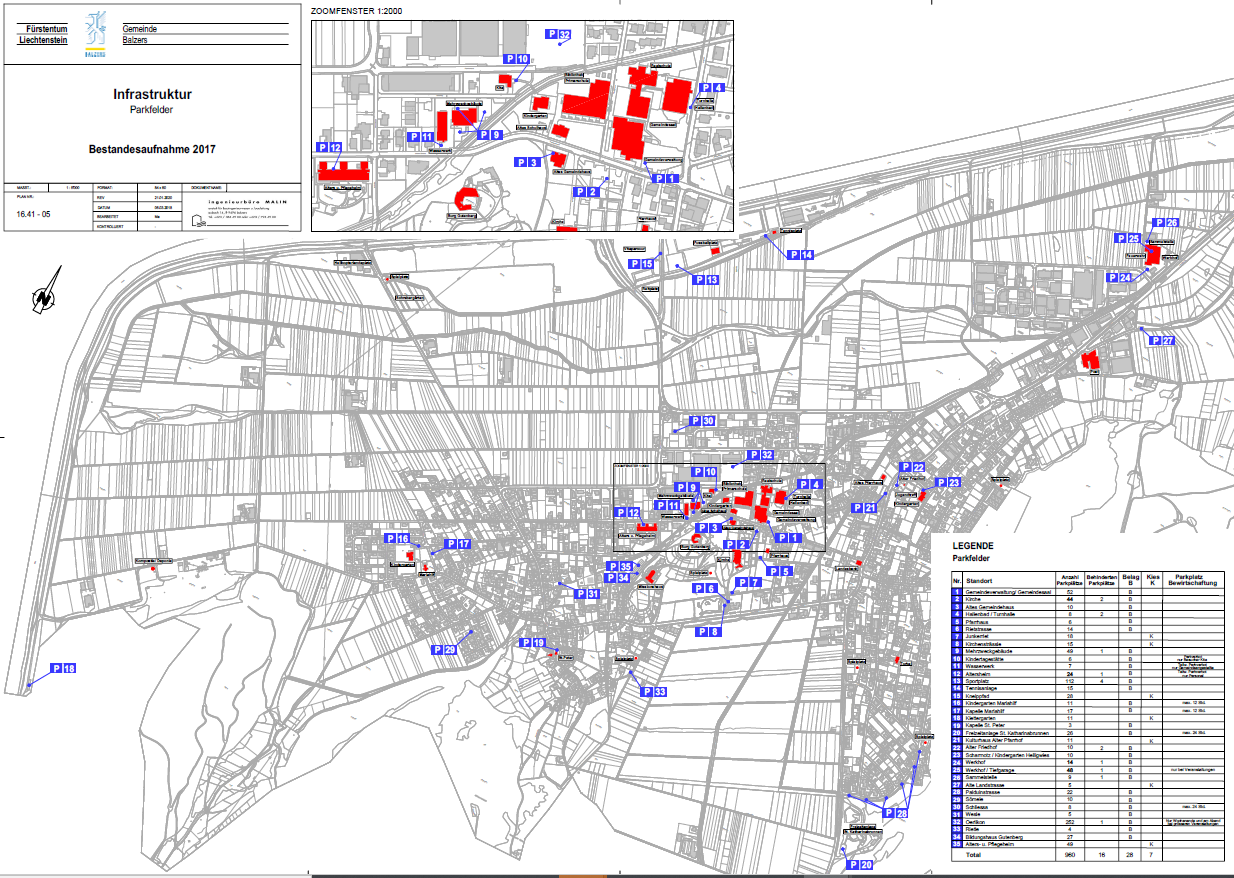Select the P 14 parking marker
This screenshot has width=1234, height=878.
click(800, 255)
